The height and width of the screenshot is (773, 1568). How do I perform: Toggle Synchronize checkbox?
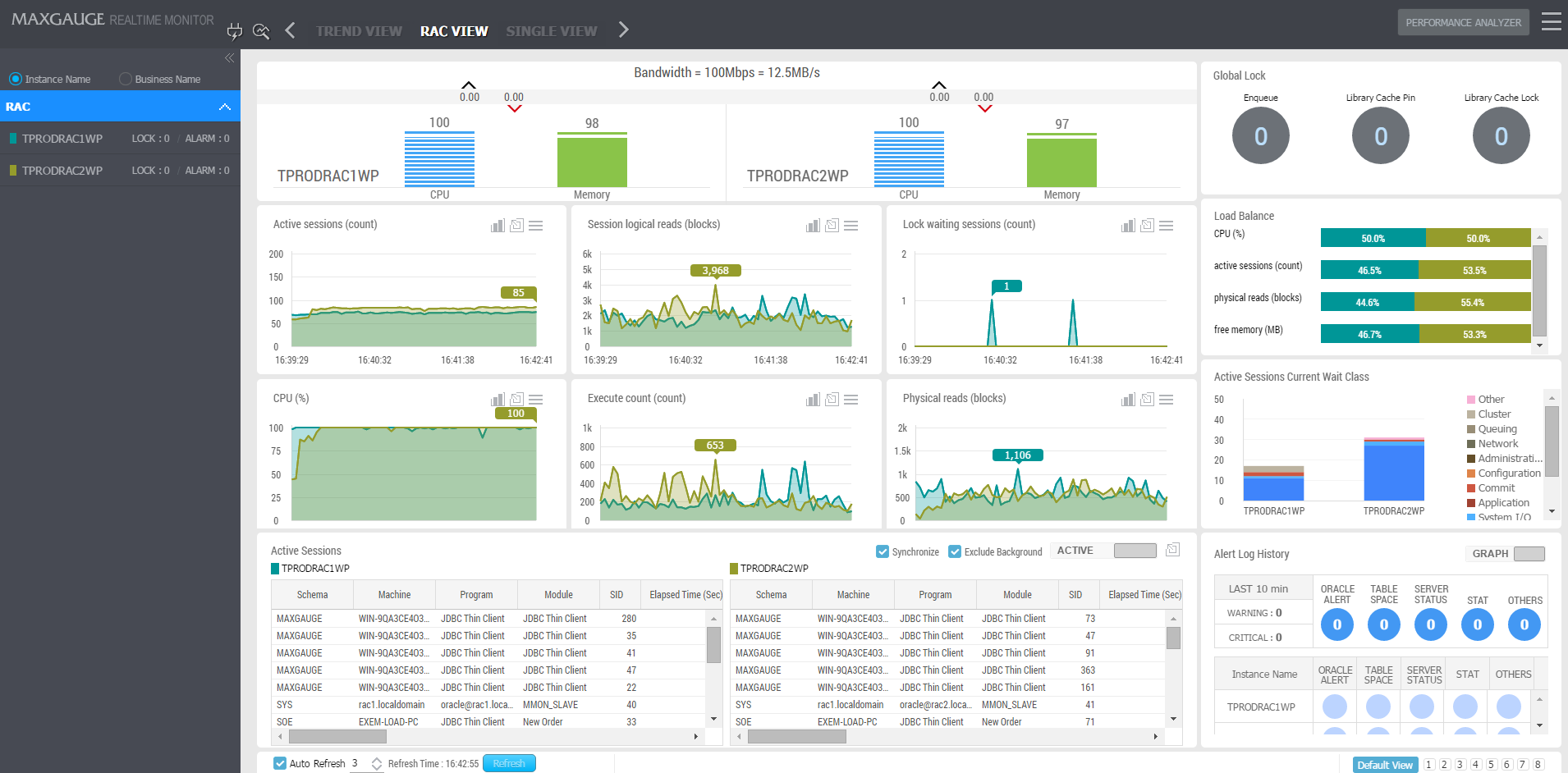(883, 551)
